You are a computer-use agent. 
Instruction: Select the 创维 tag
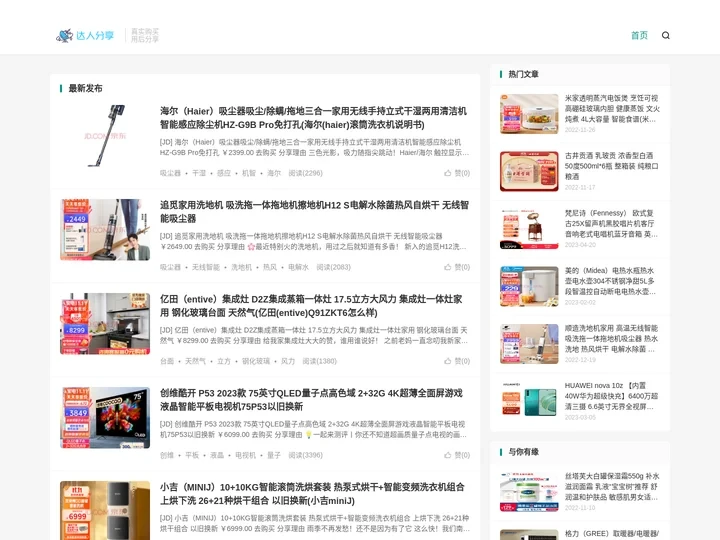coord(167,455)
